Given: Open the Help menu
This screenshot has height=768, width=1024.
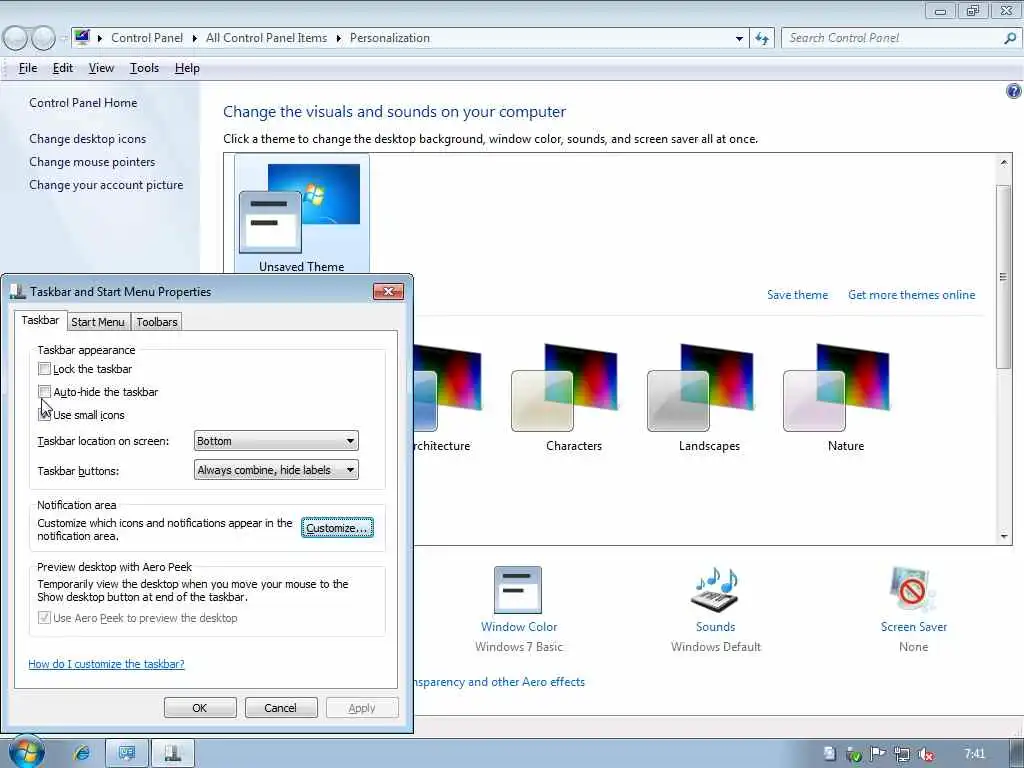Looking at the screenshot, I should point(187,68).
